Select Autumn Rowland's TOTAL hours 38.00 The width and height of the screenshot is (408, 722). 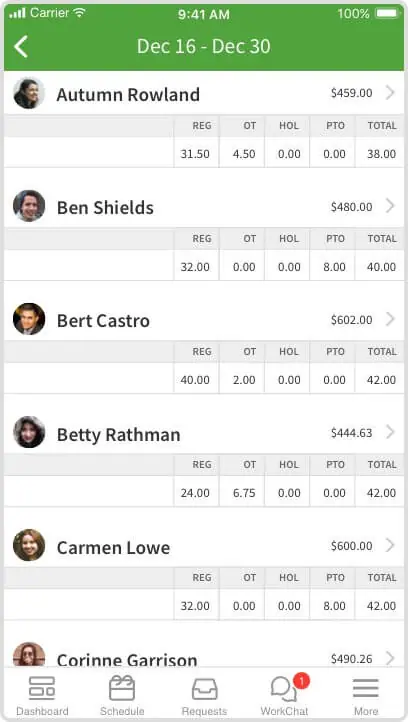pyautogui.click(x=381, y=154)
